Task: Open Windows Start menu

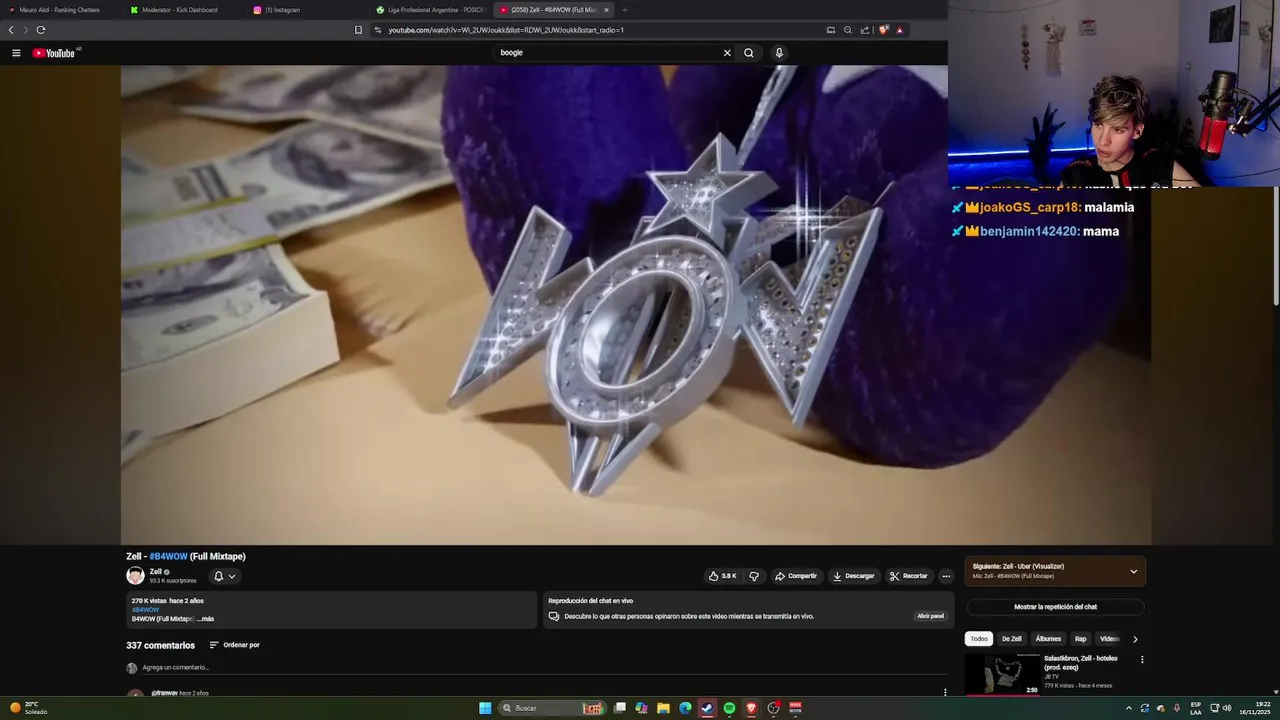Action: (x=485, y=708)
